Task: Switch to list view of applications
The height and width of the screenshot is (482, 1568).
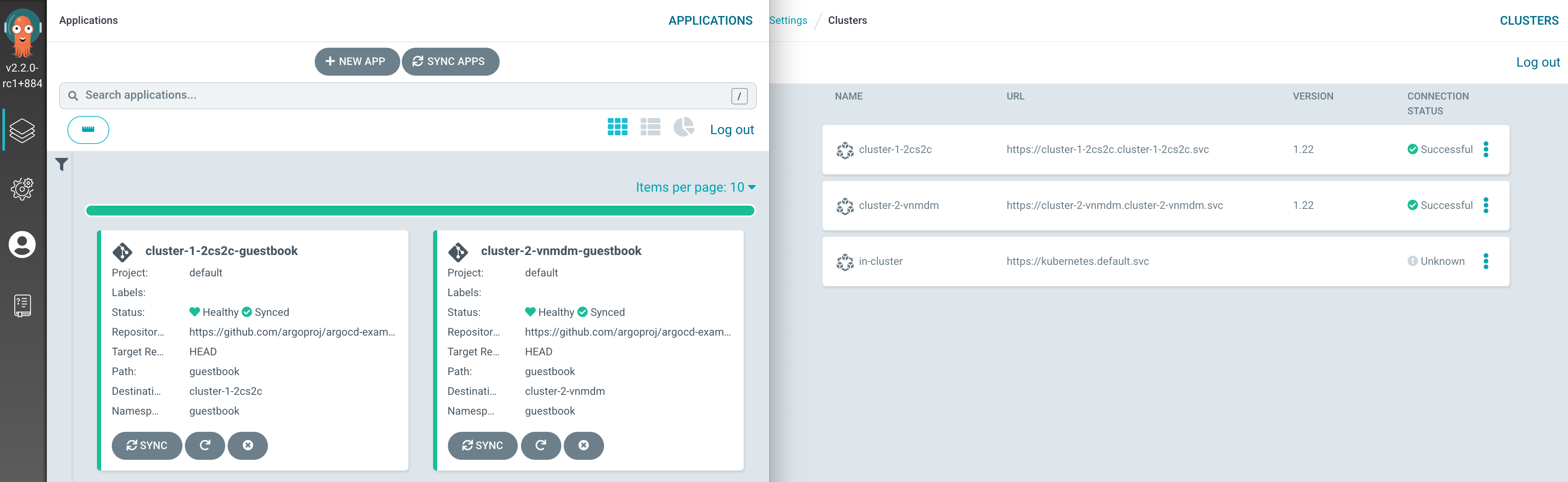Action: pyautogui.click(x=650, y=127)
